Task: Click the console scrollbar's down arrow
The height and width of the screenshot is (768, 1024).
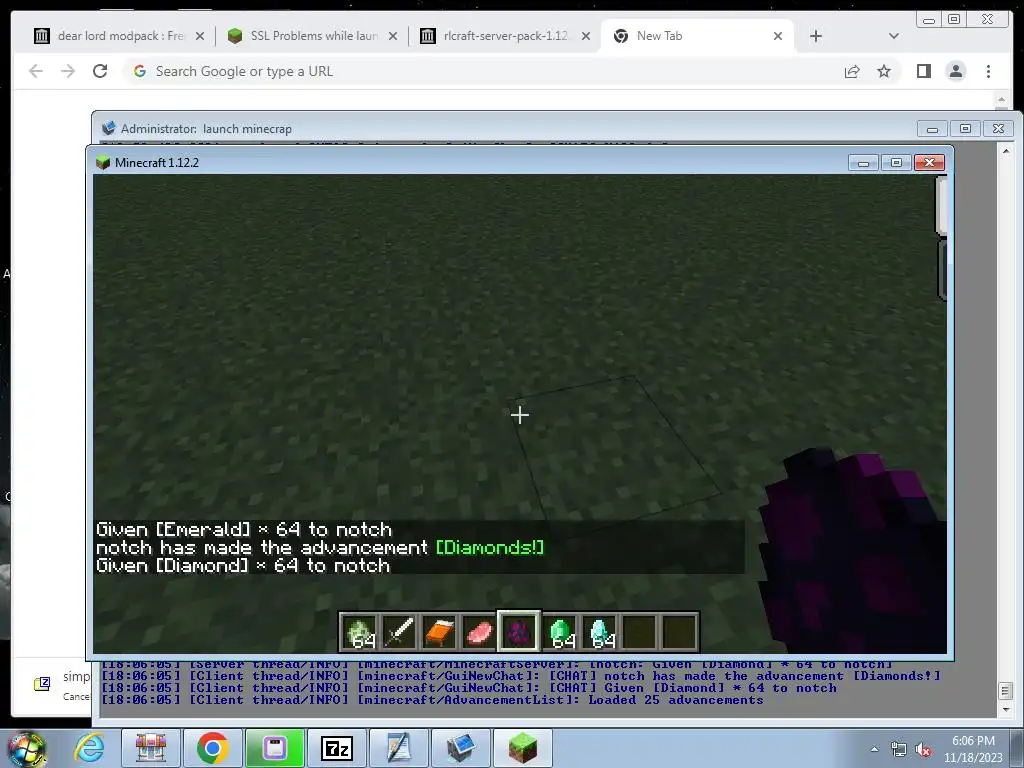Action: (x=1006, y=709)
